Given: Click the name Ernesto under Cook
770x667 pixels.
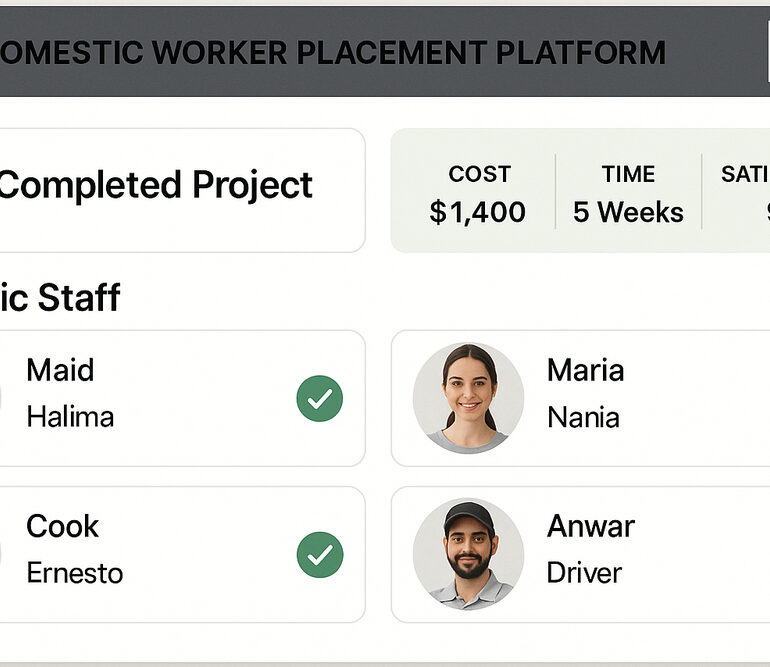Looking at the screenshot, I should (75, 573).
